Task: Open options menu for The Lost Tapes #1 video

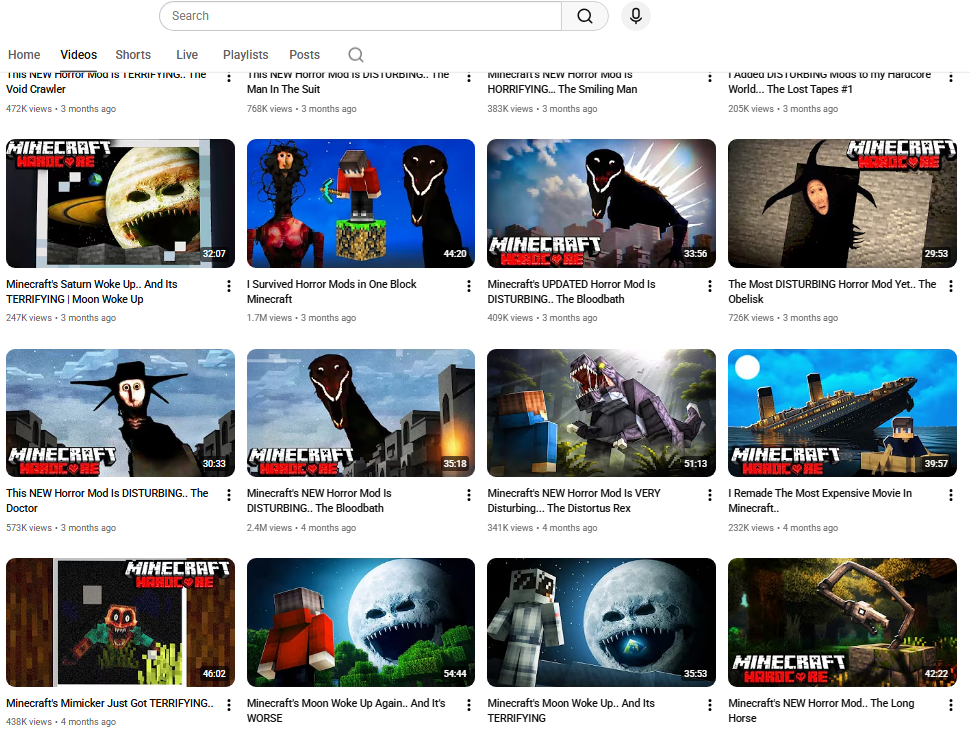Action: pos(951,77)
